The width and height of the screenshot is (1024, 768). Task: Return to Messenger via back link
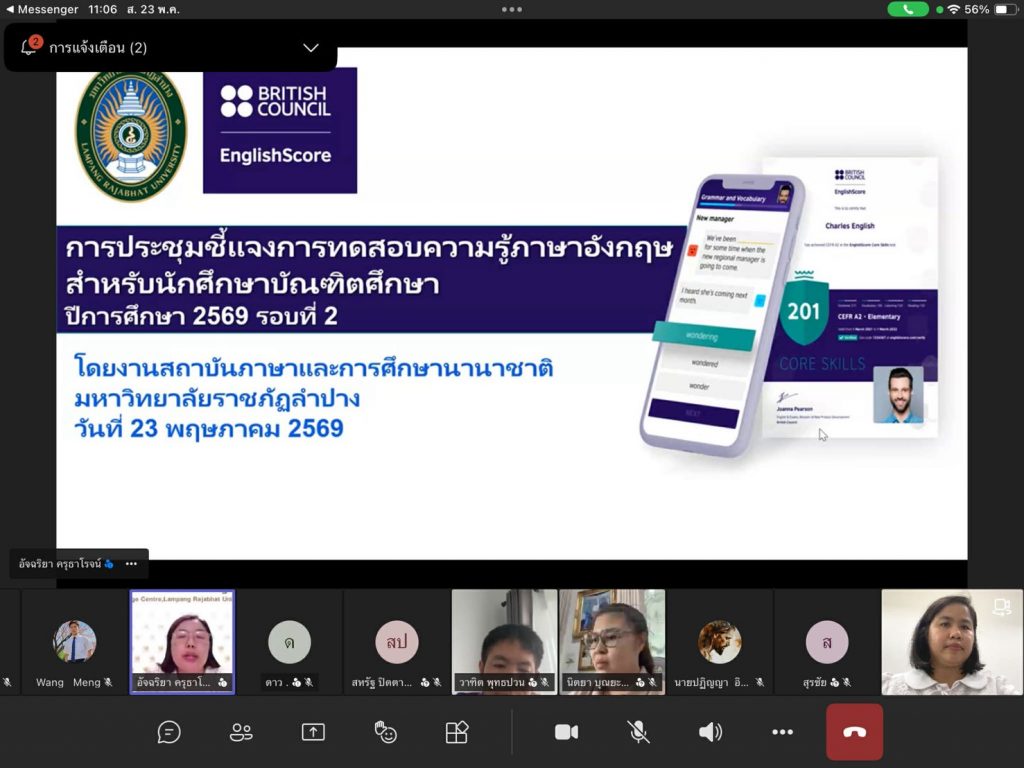point(42,9)
